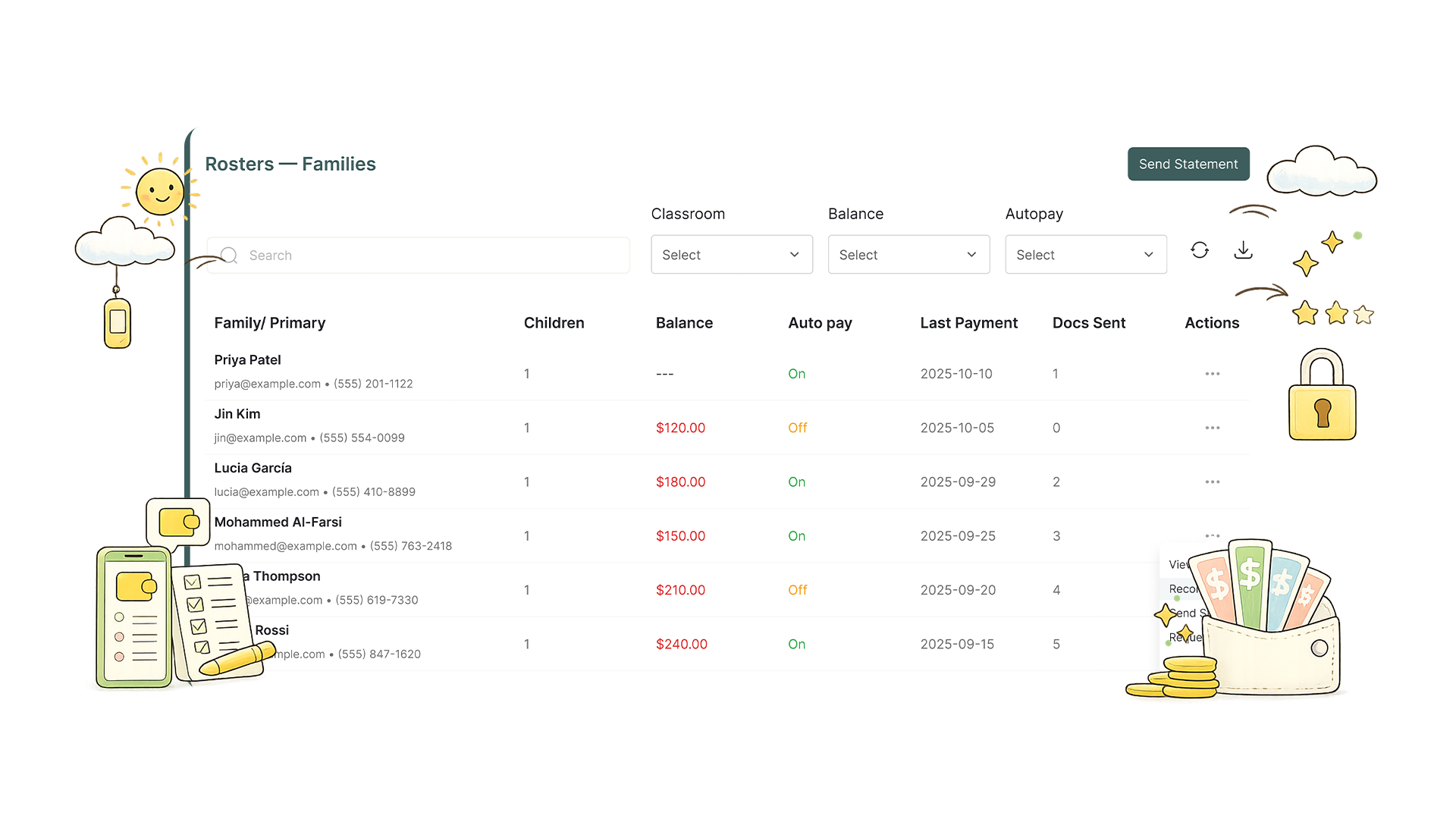Viewport: 1456px width, 819px height.
Task: Open actions menu for Mohammed Al-Farsi
Action: 1212,535
